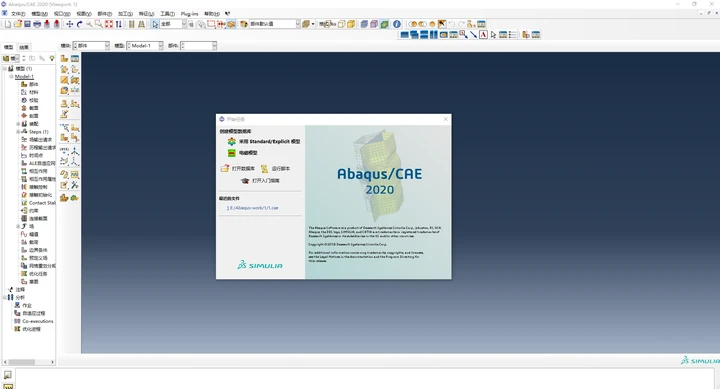
Task: Open the Plug-ins menu
Action: [189, 14]
